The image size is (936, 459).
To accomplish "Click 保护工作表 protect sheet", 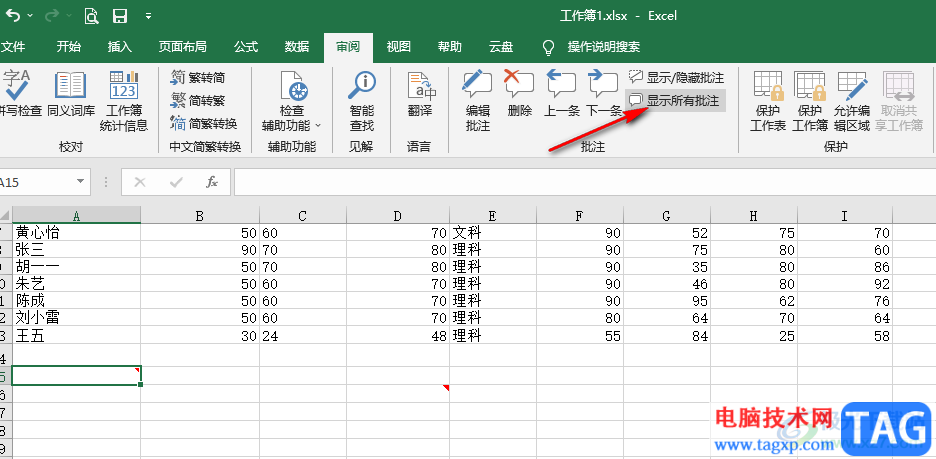I will (x=768, y=101).
